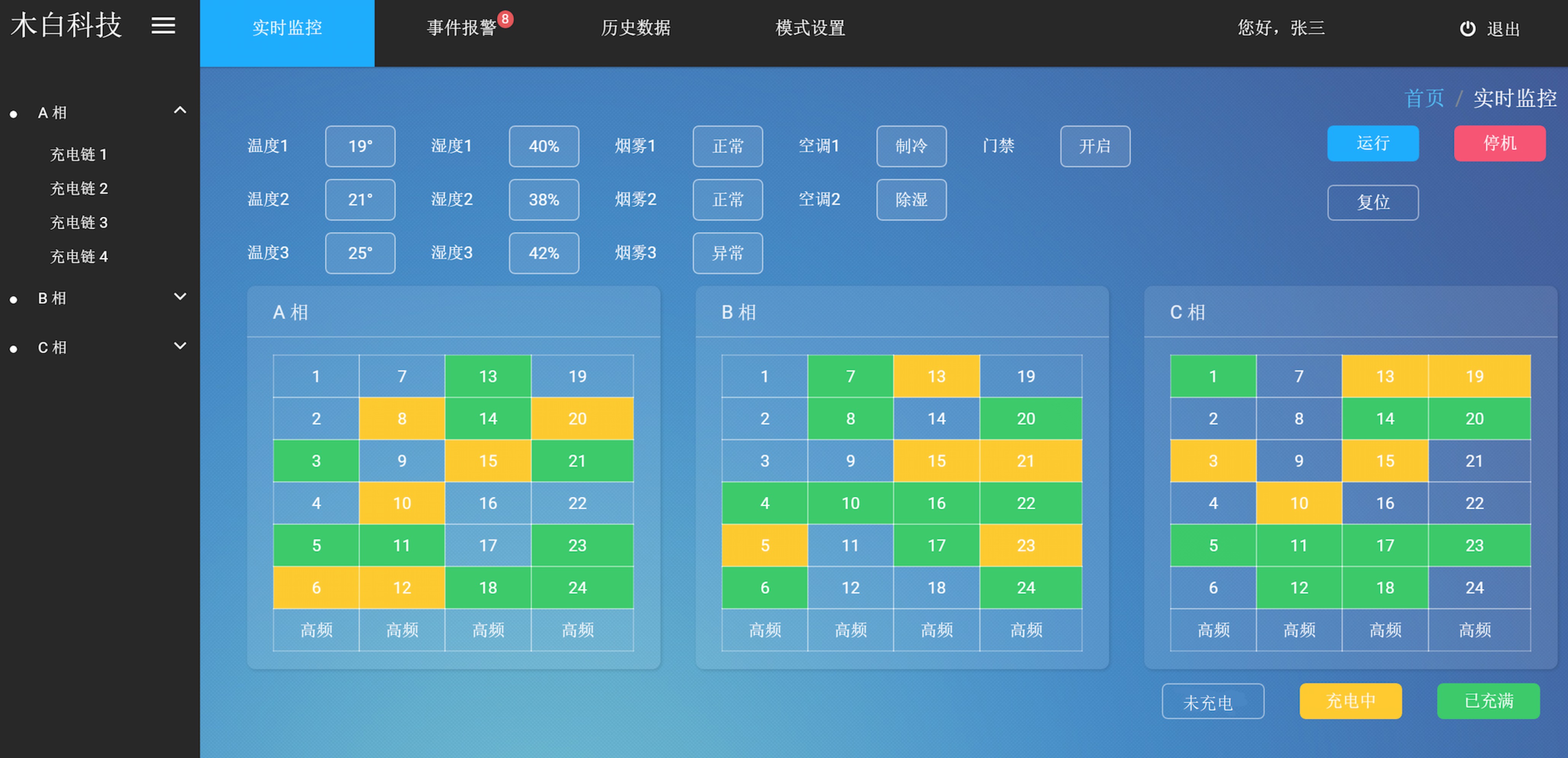Click the green 已充满 legend swatch

pos(1488,701)
